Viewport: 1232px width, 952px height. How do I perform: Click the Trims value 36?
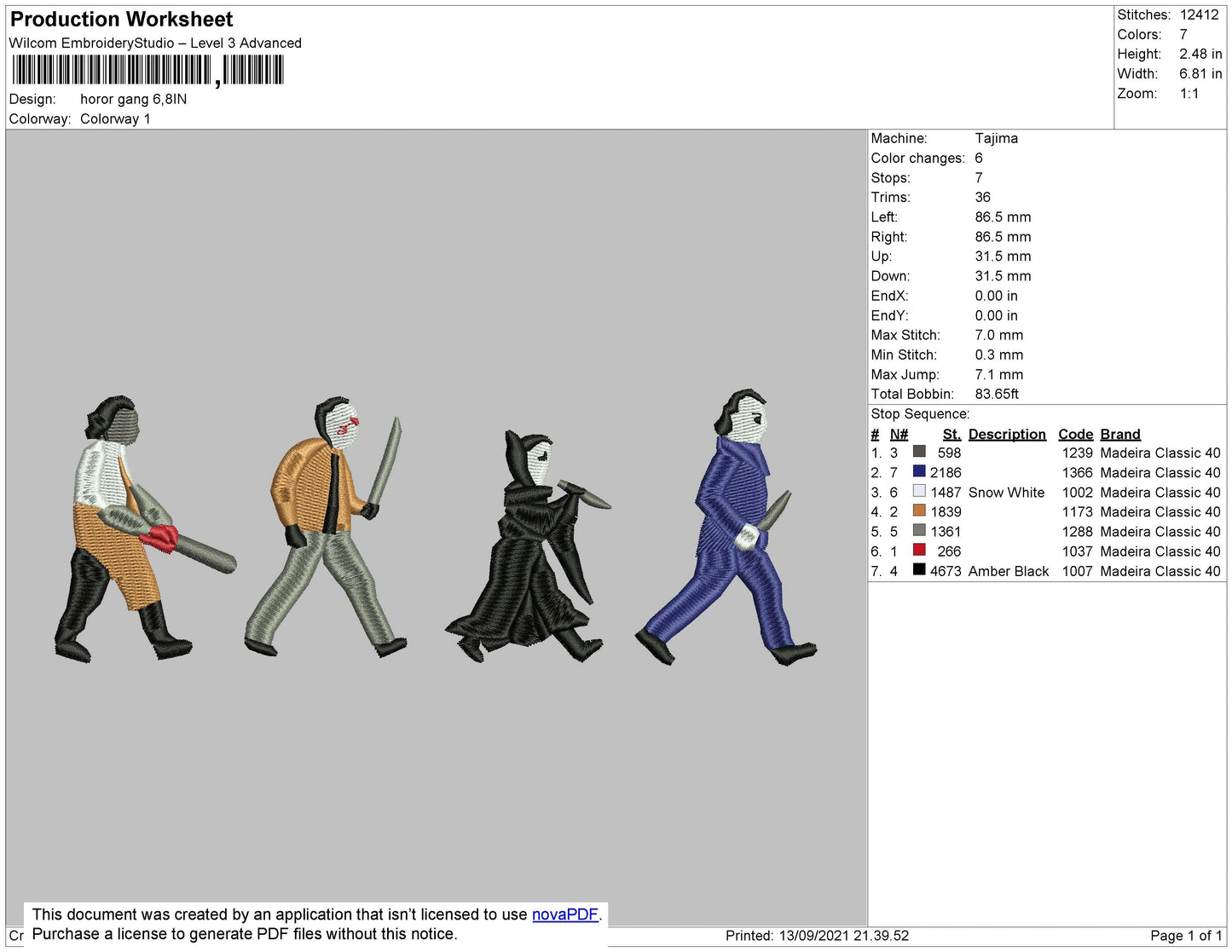tap(983, 197)
